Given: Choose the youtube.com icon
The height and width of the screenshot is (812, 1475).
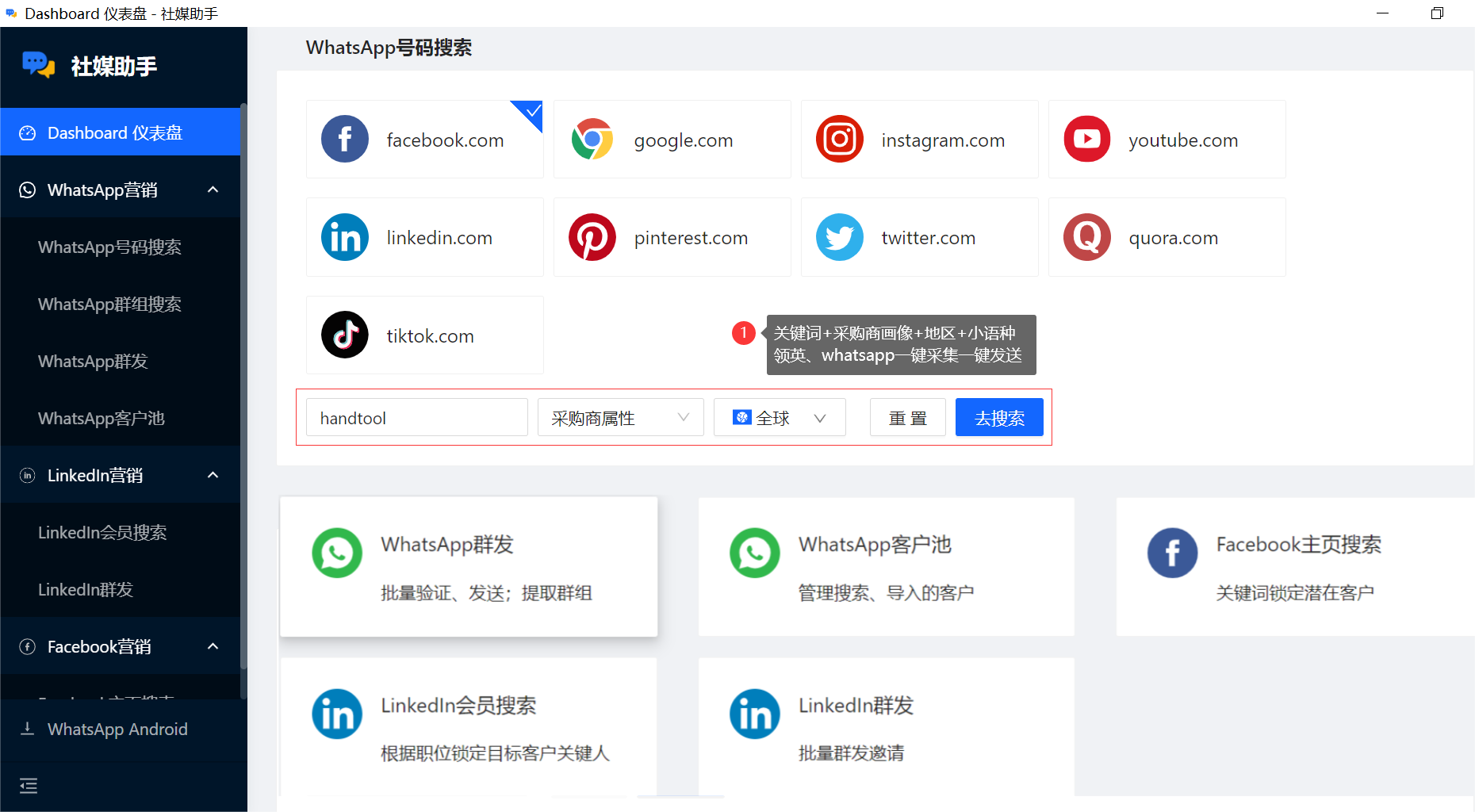Looking at the screenshot, I should (x=1087, y=140).
